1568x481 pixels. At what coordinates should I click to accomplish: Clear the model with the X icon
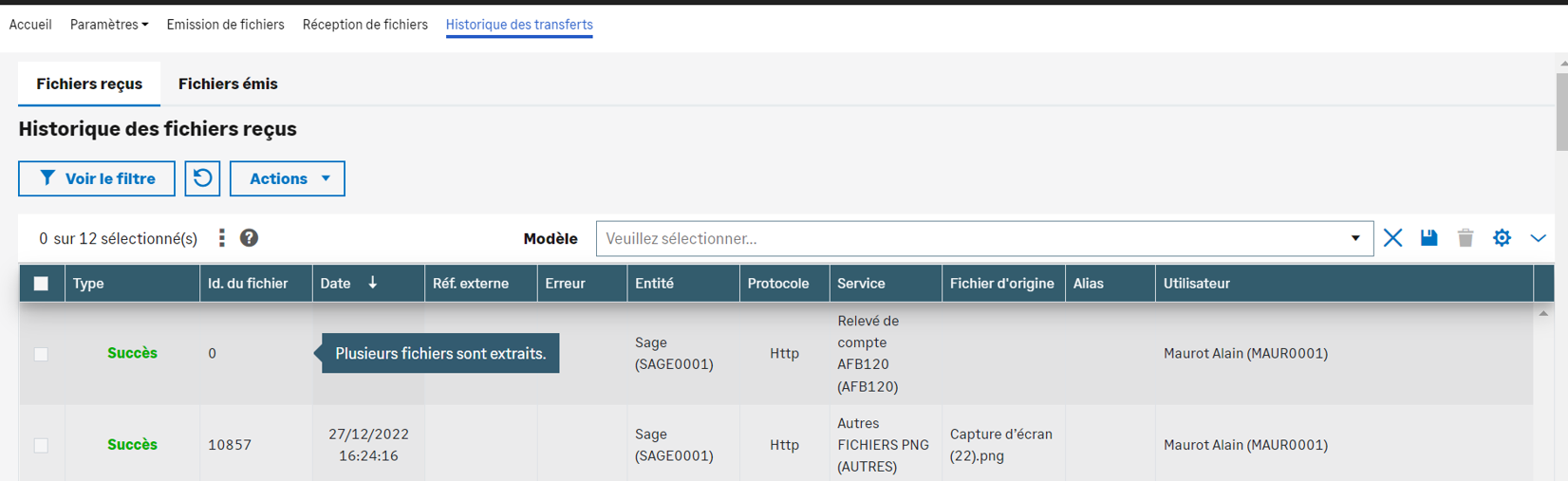[x=1392, y=238]
